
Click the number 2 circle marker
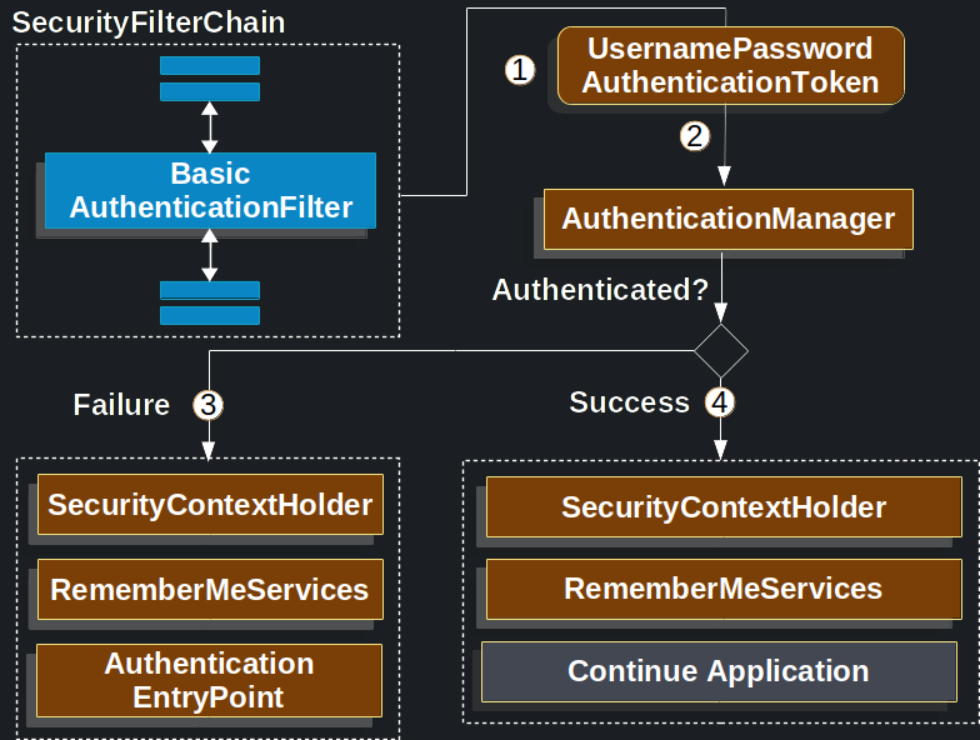[694, 135]
